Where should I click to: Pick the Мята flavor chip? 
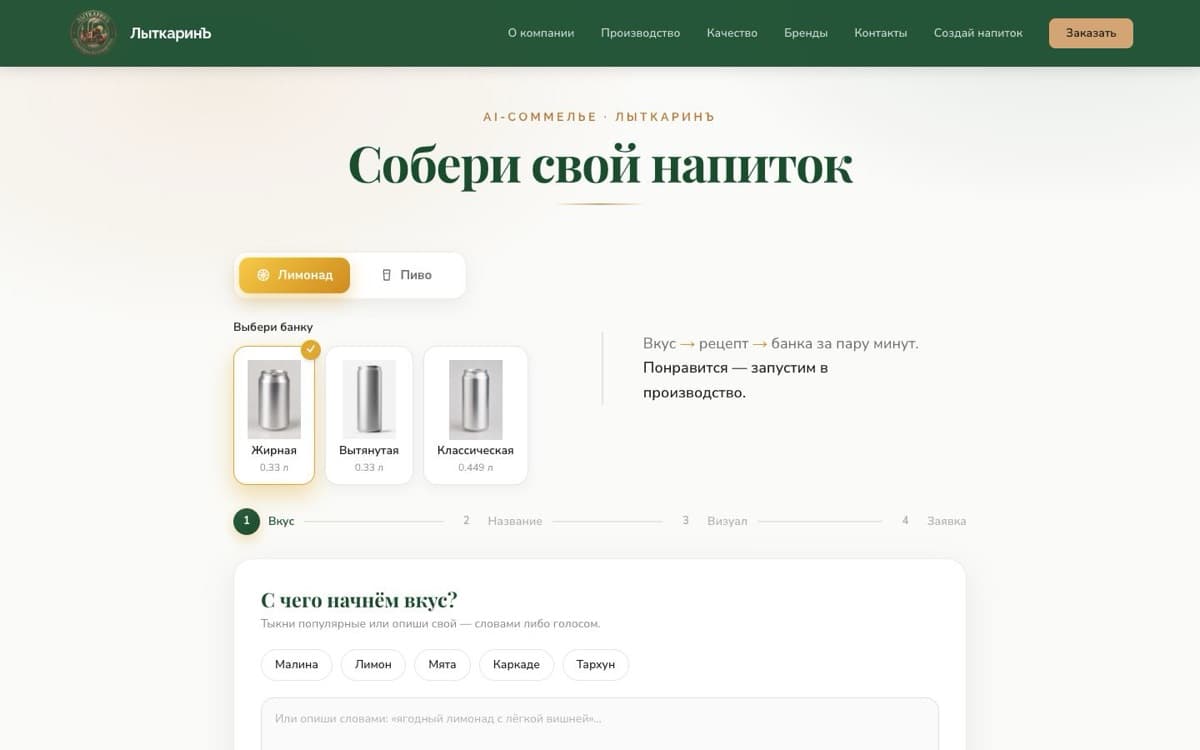[442, 664]
